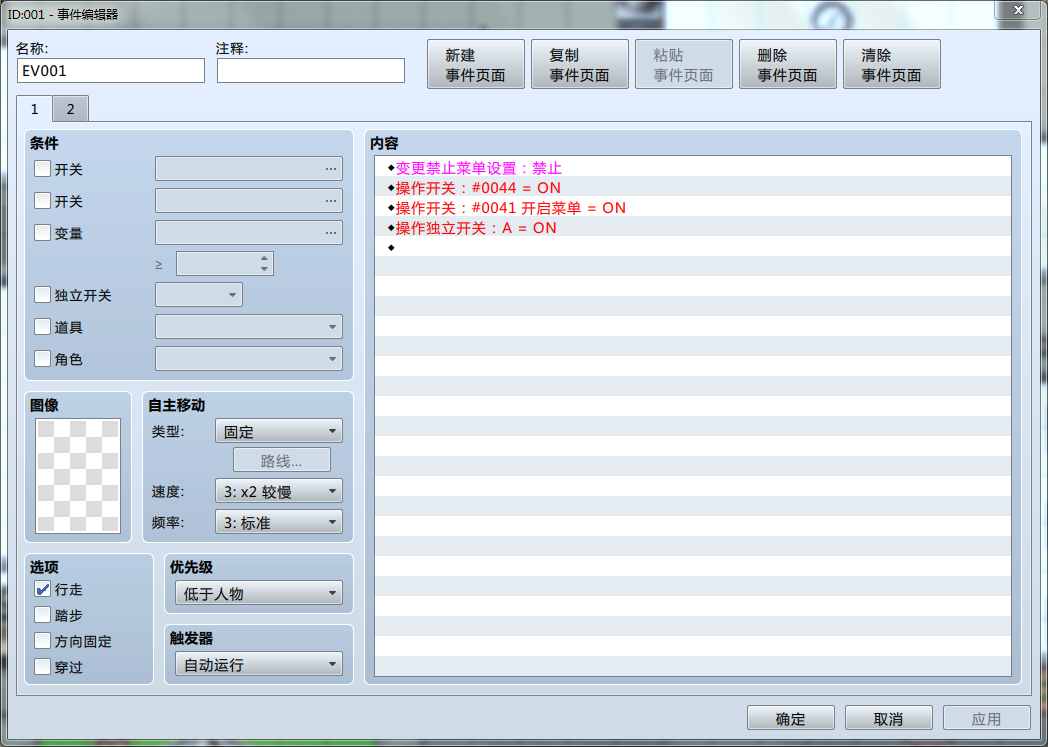Image resolution: width=1048 pixels, height=747 pixels.
Task: Increase the variable threshold spinner value
Action: click(x=265, y=258)
